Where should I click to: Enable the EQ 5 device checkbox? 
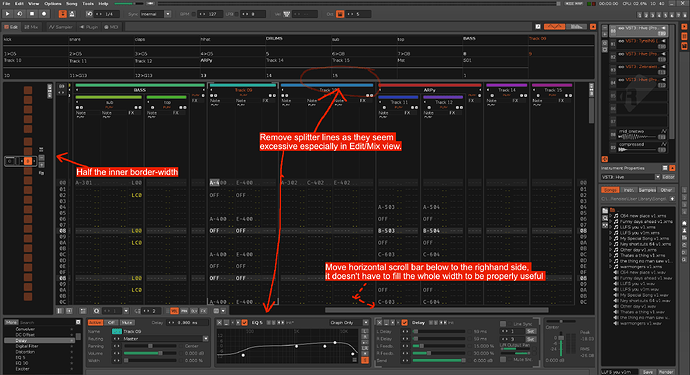[245, 323]
